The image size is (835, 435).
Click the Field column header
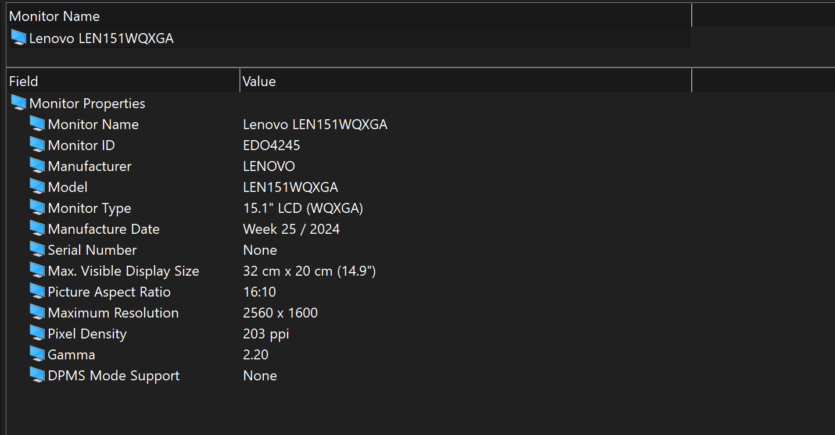coord(123,81)
